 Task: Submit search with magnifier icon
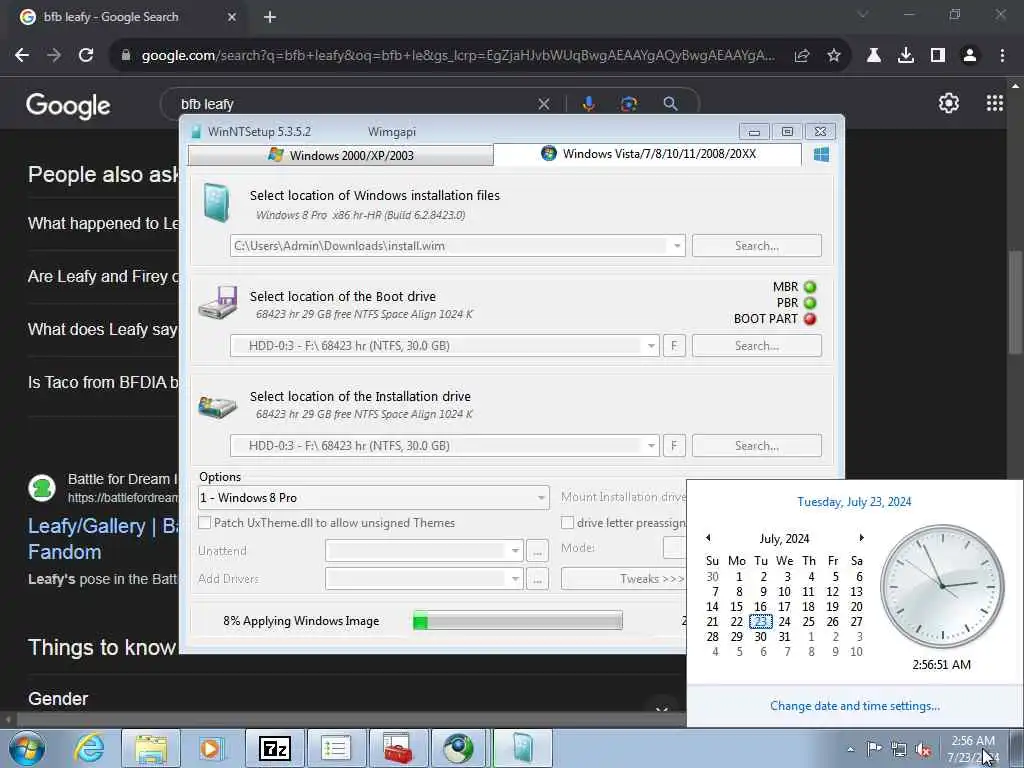click(670, 104)
